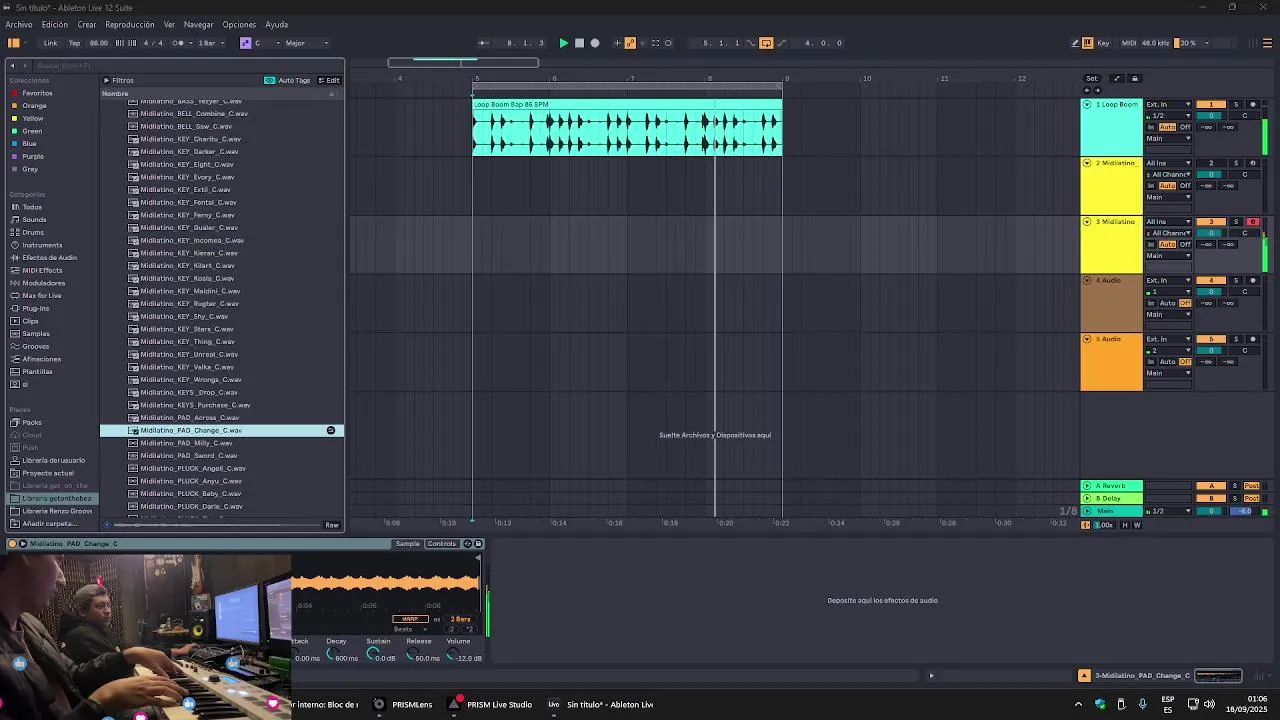Toggle the lock envelopes icon

[x=1134, y=78]
